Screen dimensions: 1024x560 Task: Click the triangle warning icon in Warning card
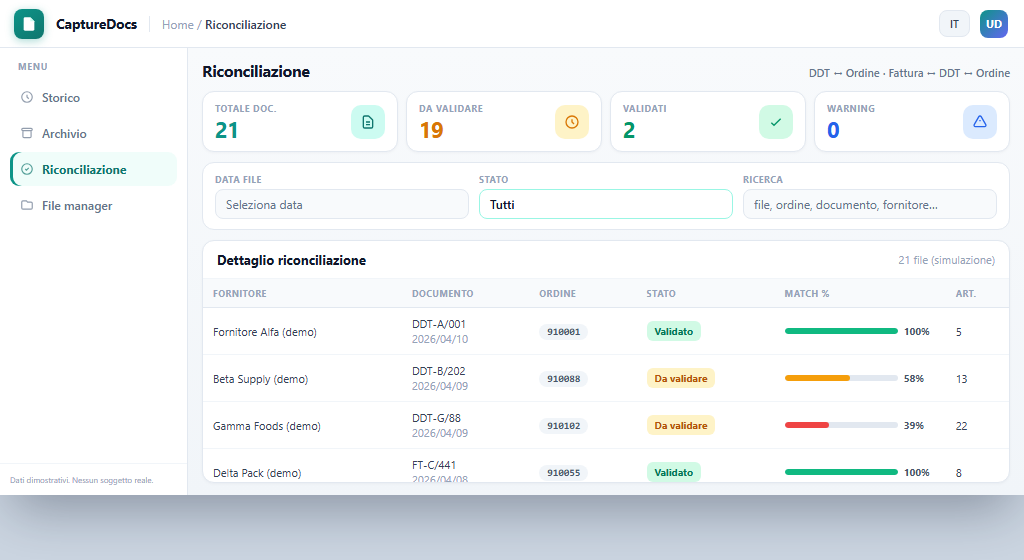[980, 122]
